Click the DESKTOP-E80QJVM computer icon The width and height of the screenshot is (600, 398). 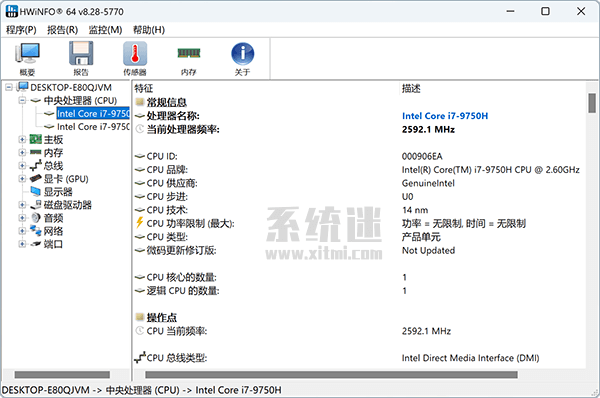(x=22, y=87)
